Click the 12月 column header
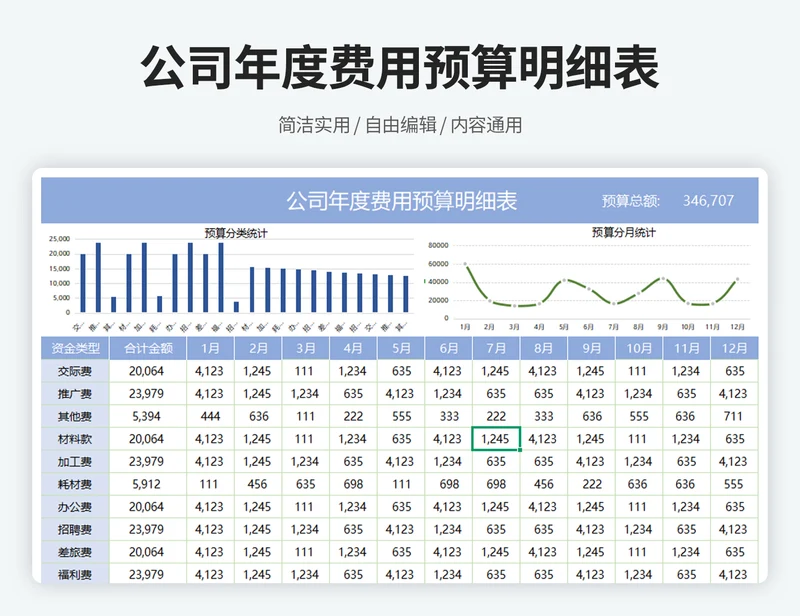Viewport: 800px width, 616px height. (734, 349)
